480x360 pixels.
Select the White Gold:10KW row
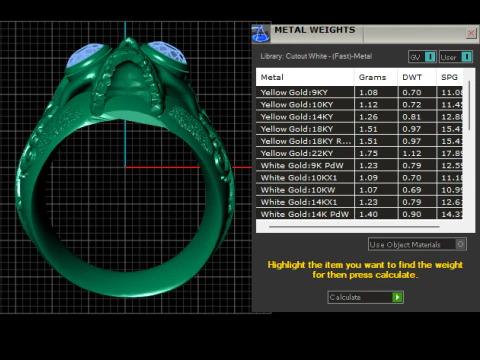click(359, 190)
